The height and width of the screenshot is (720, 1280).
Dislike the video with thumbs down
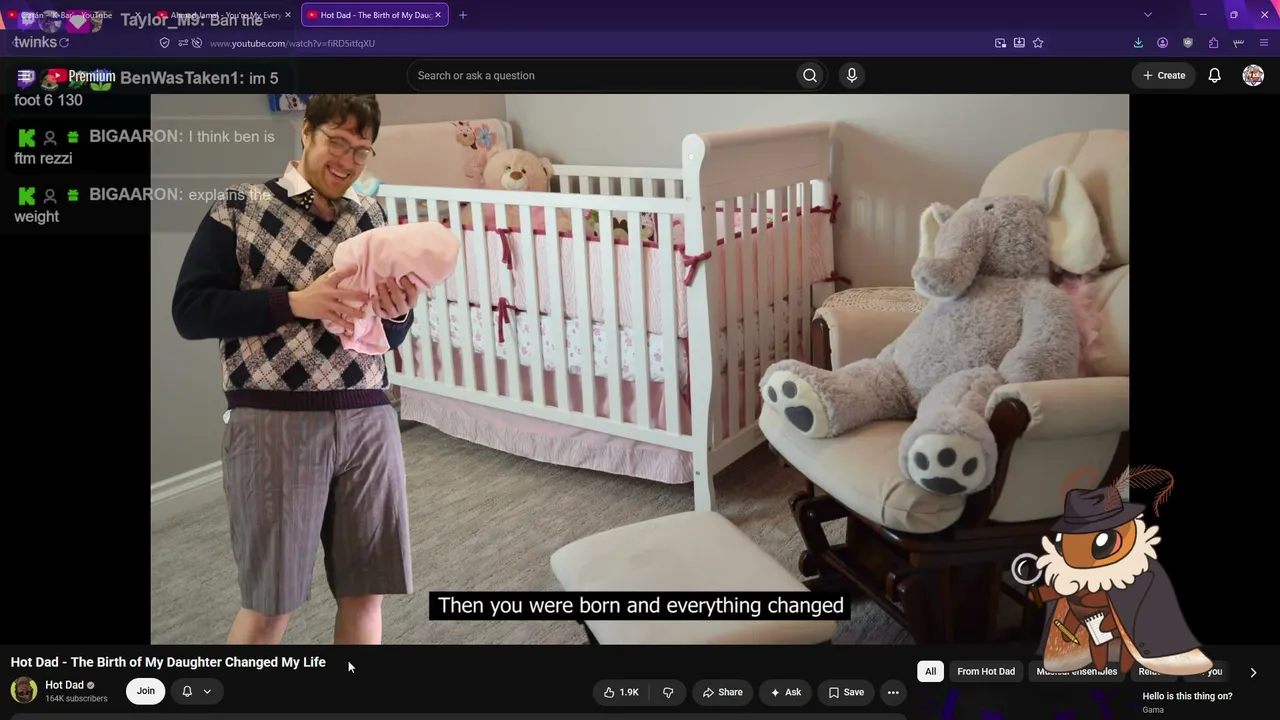pyautogui.click(x=668, y=692)
